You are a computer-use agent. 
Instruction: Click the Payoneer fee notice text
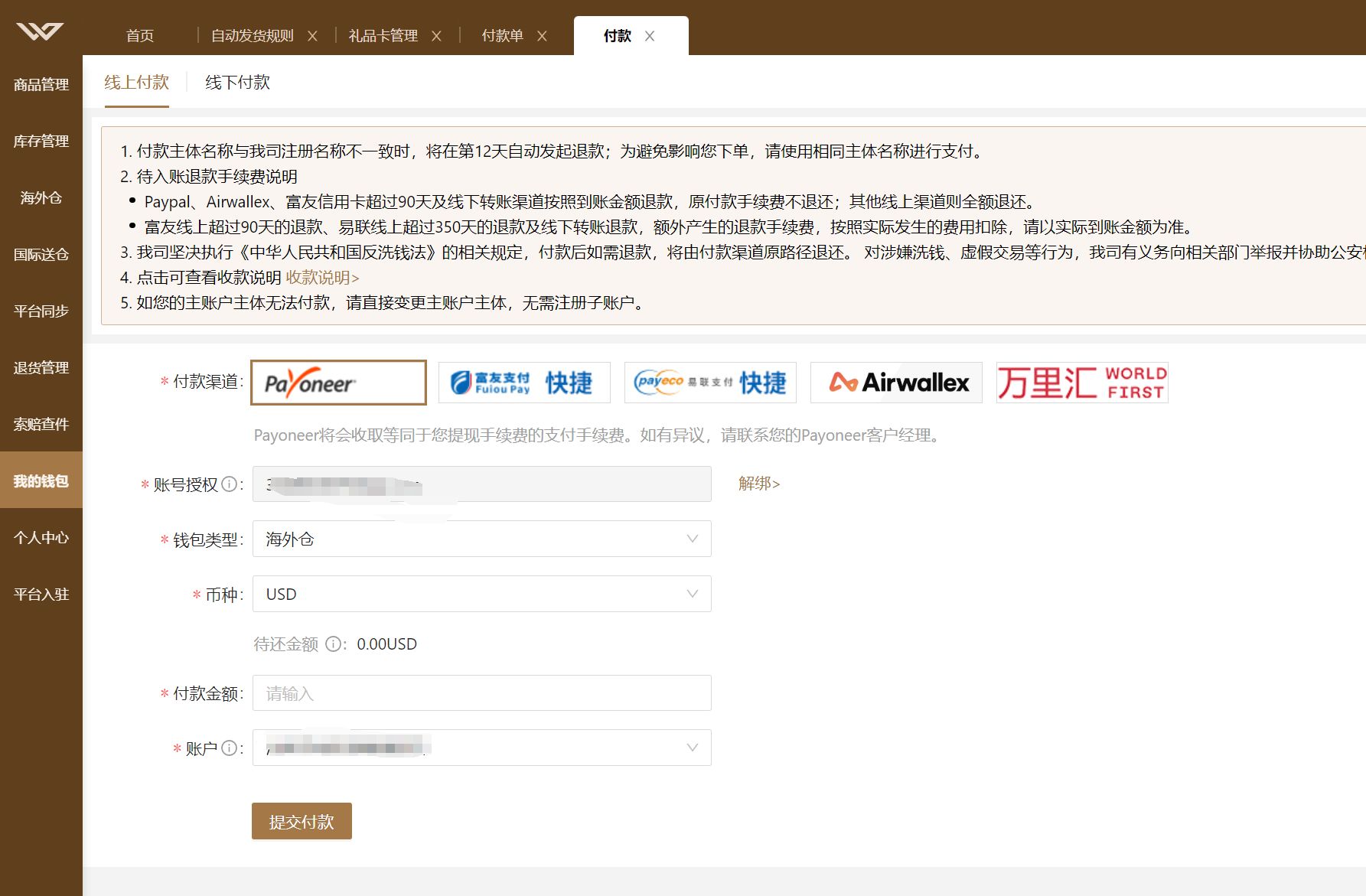tap(598, 435)
